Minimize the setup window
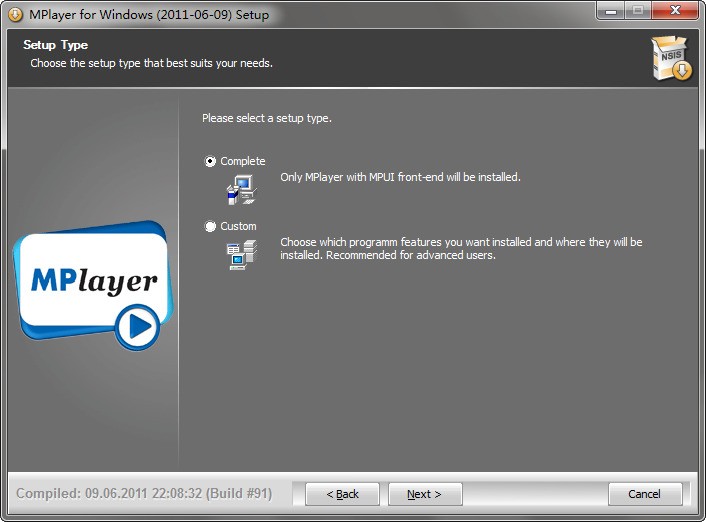 [611, 10]
